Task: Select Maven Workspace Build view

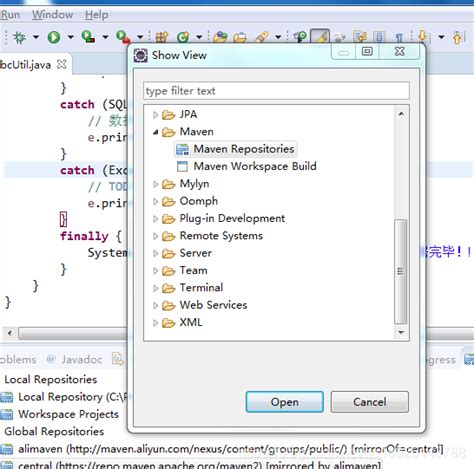Action: tap(247, 166)
